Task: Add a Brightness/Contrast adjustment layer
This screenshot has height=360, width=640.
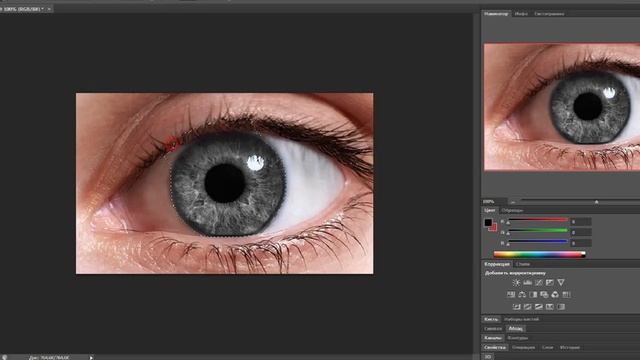Action: click(516, 282)
